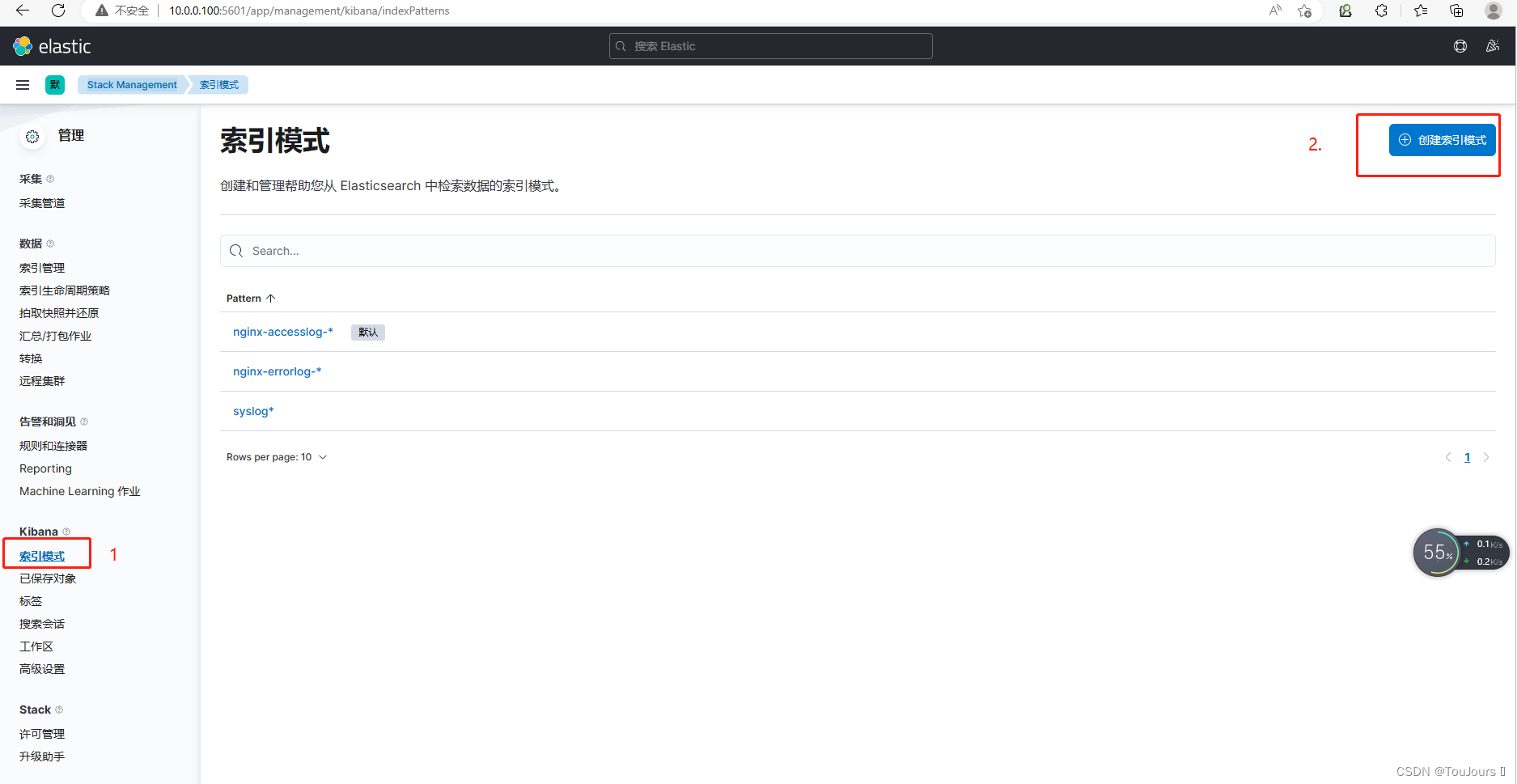Viewport: 1517px width, 784px height.
Task: Select page 1 in pagination
Action: click(x=1467, y=457)
